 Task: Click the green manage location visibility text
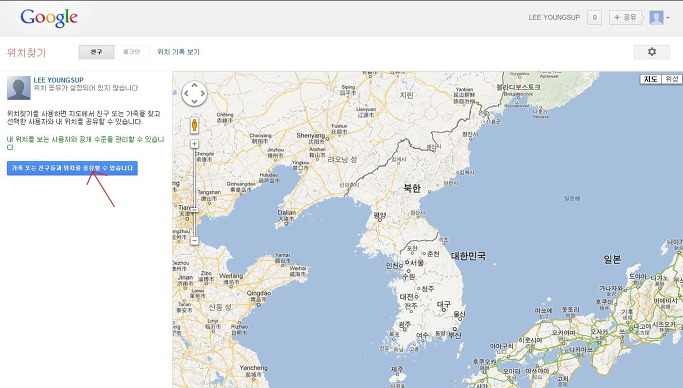coord(85,143)
